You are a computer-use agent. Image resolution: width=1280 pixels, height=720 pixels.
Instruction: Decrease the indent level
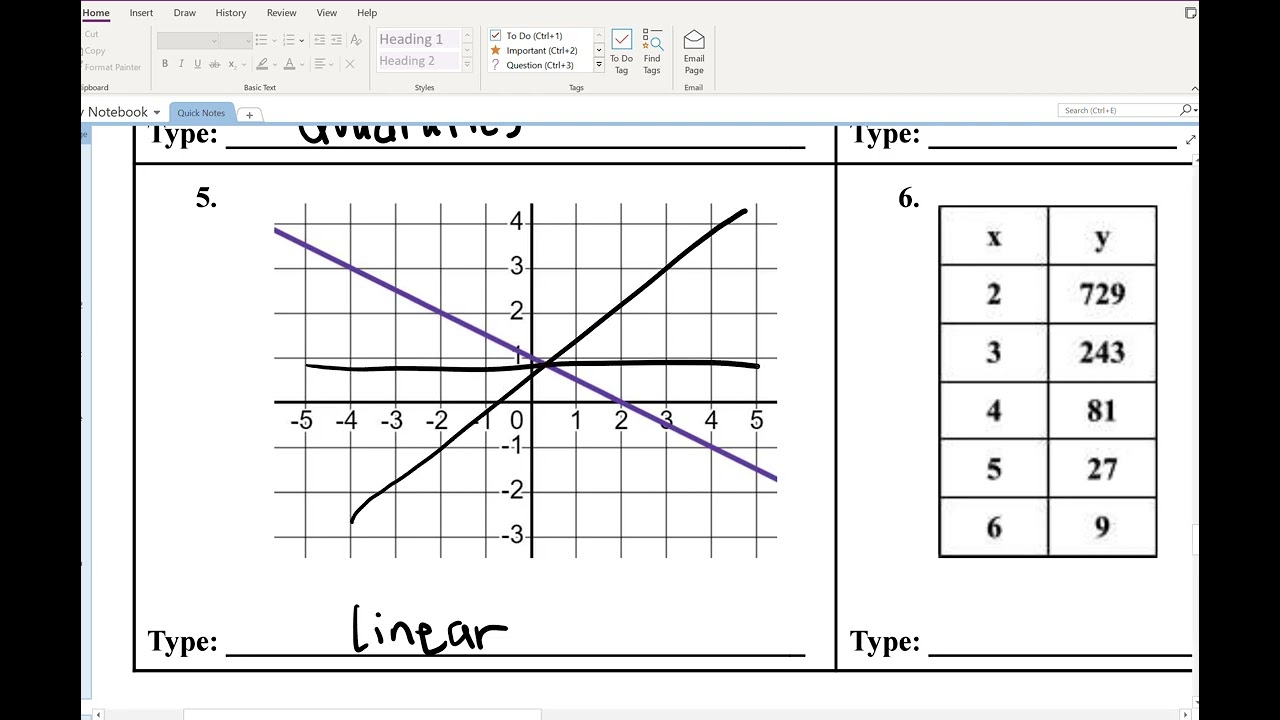(320, 40)
